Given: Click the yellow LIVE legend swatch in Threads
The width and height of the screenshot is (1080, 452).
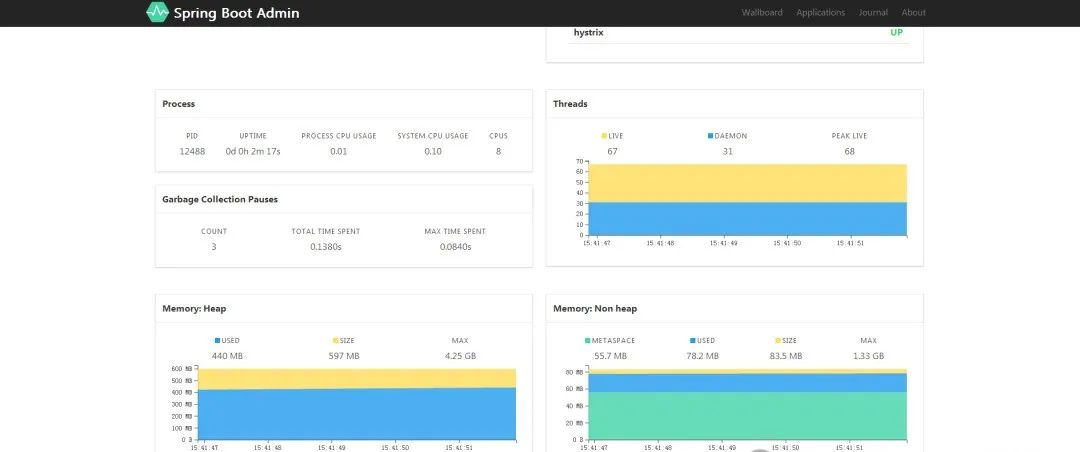Looking at the screenshot, I should pos(604,136).
